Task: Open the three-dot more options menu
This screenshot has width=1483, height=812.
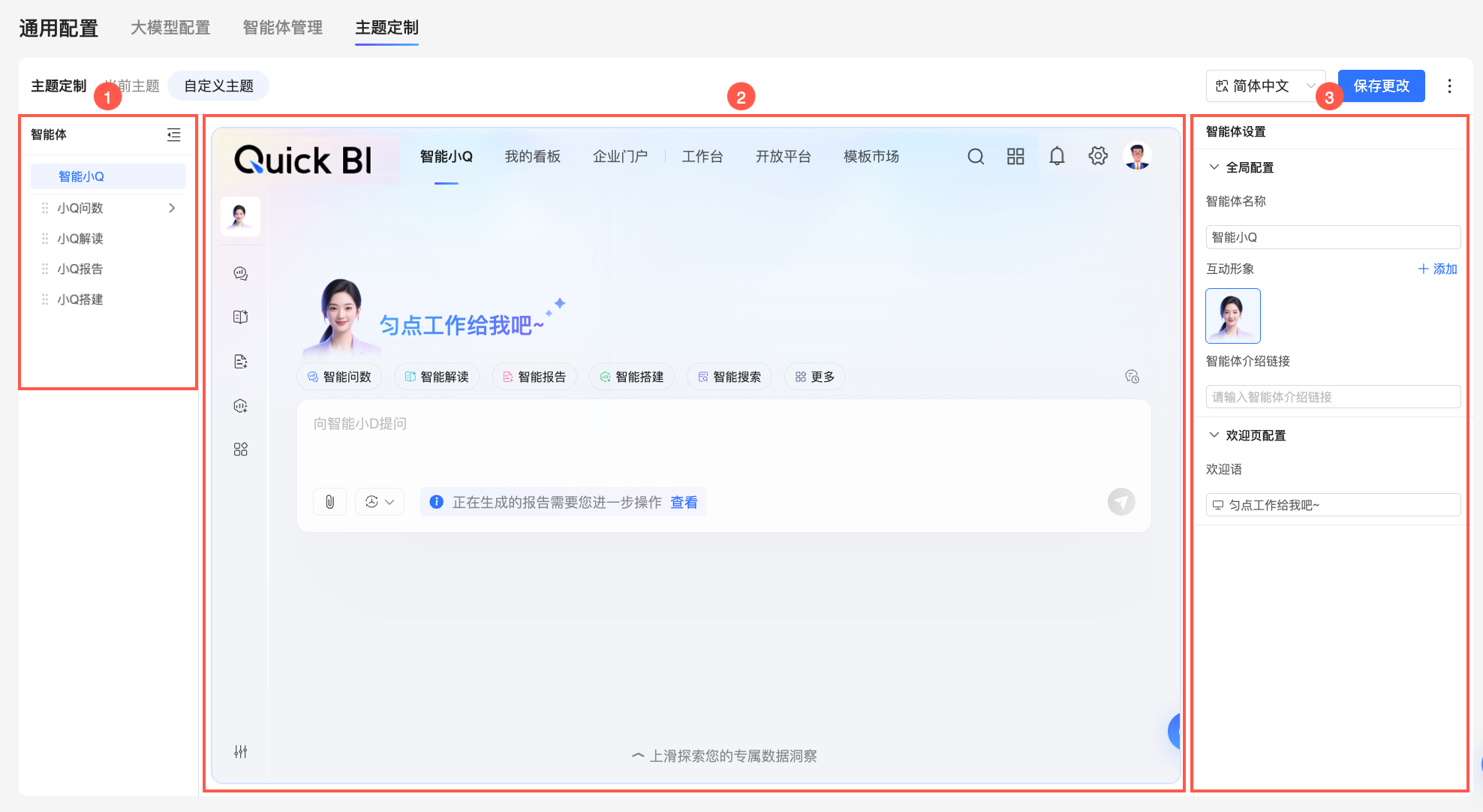Action: [x=1449, y=86]
